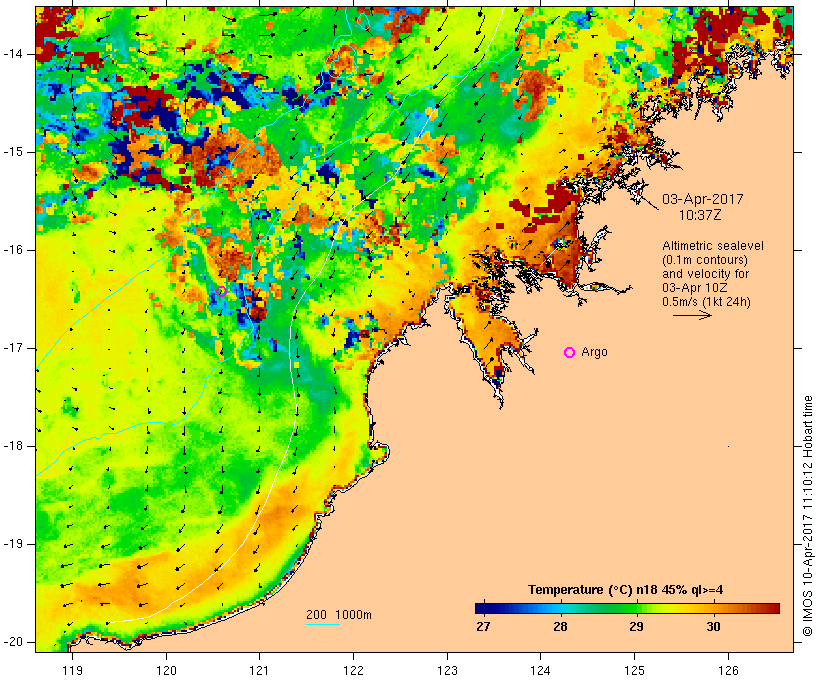Click the colorbar value 29
Screen dimensions: 820x680
pos(636,626)
